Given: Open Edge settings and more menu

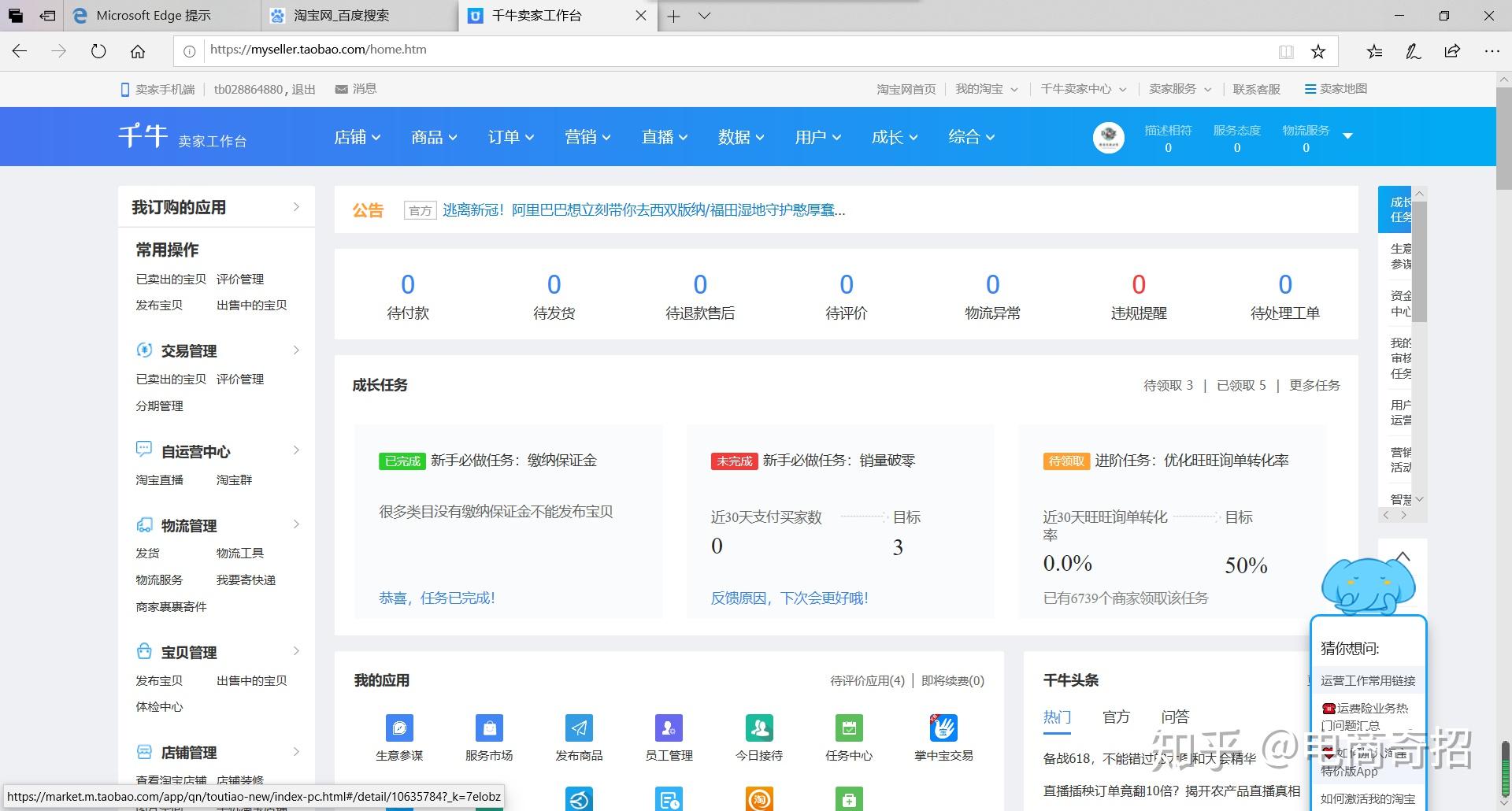Looking at the screenshot, I should coord(1492,51).
